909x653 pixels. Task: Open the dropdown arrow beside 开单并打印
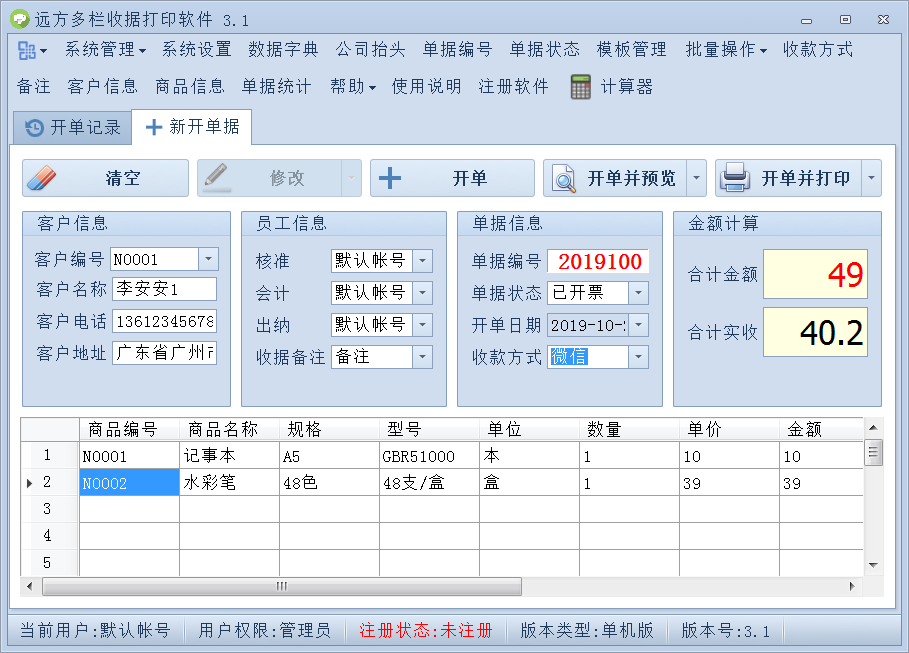tap(872, 177)
